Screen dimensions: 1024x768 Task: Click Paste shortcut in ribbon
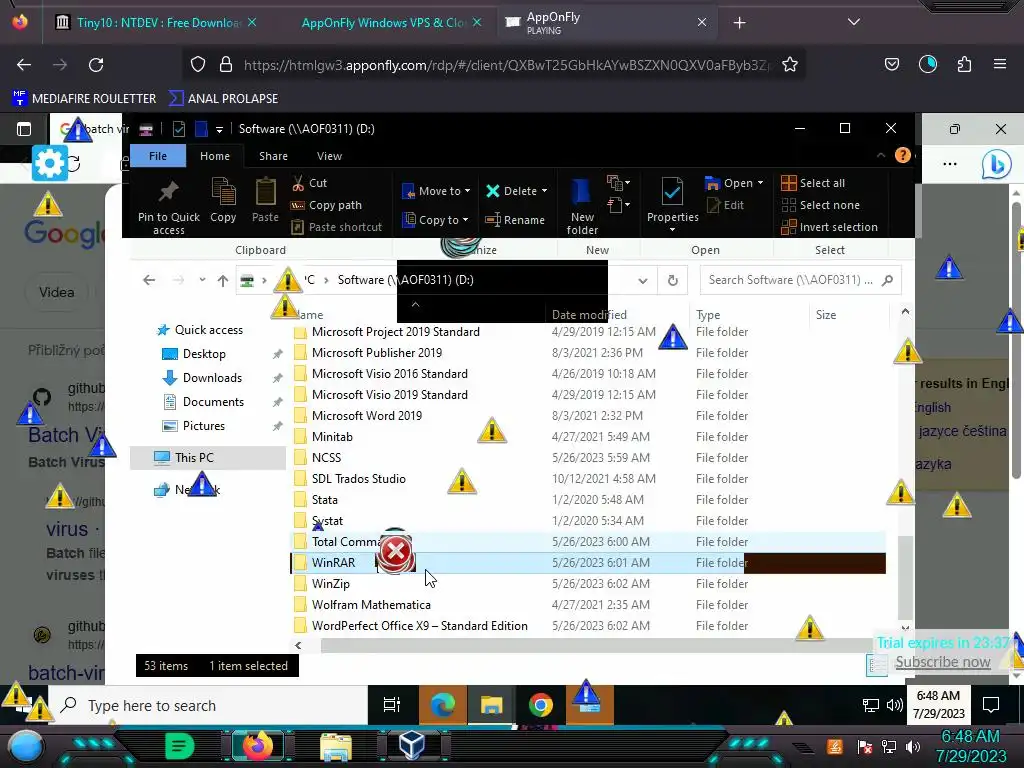pos(336,227)
